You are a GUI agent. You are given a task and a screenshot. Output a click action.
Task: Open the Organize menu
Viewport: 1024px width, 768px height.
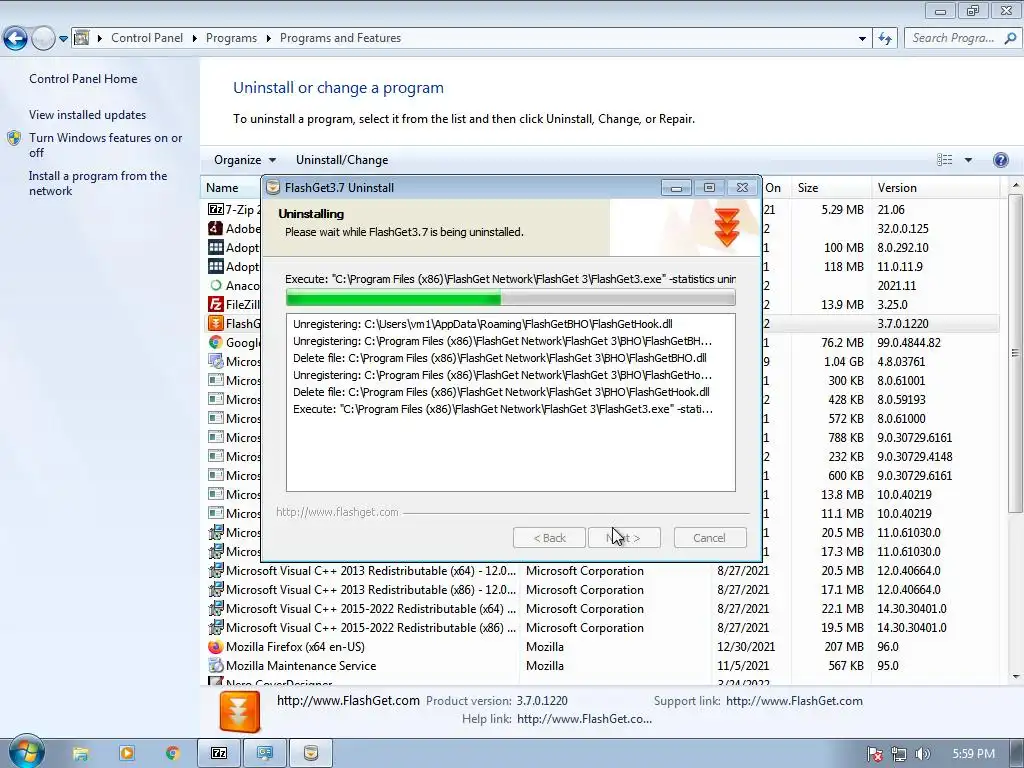pyautogui.click(x=245, y=160)
